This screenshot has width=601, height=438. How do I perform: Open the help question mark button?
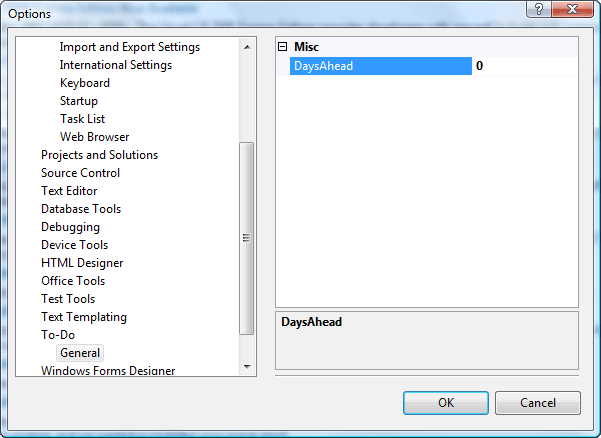point(539,9)
